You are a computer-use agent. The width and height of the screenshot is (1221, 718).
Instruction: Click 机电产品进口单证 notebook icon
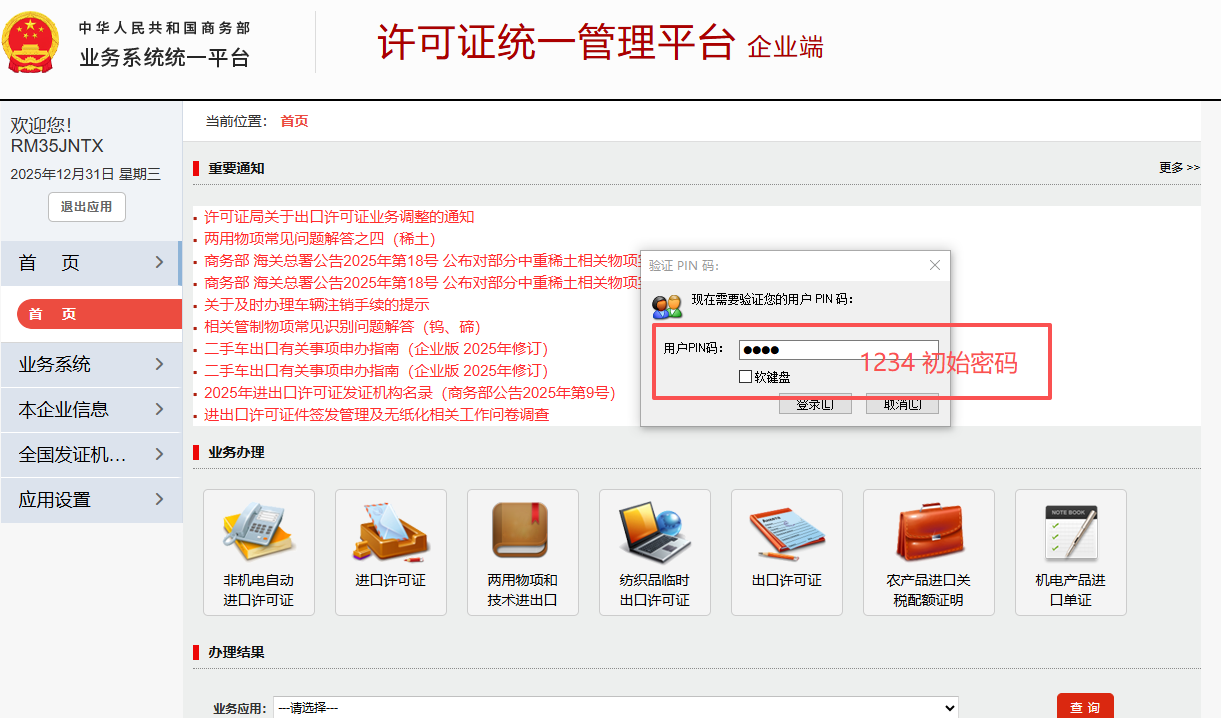[x=1070, y=531]
